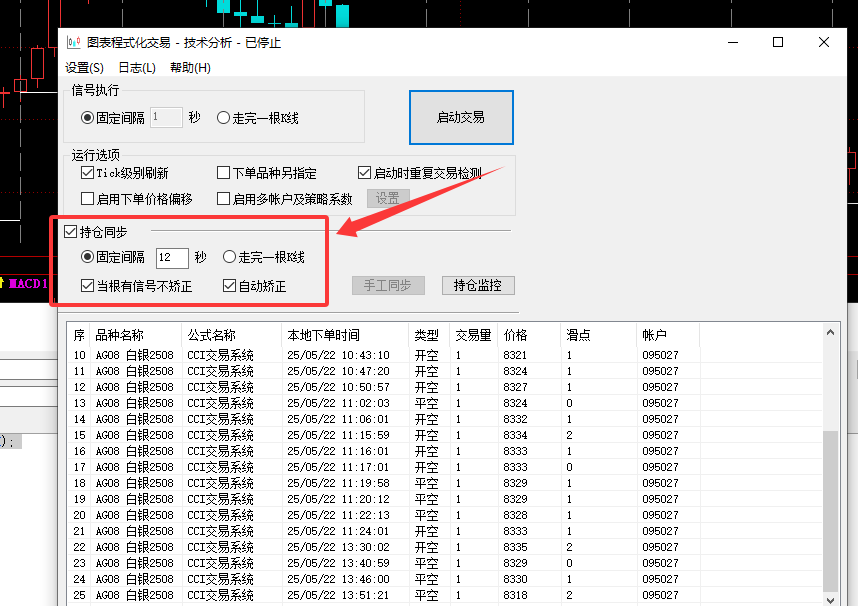Click the 持仓监控 button

point(478,285)
